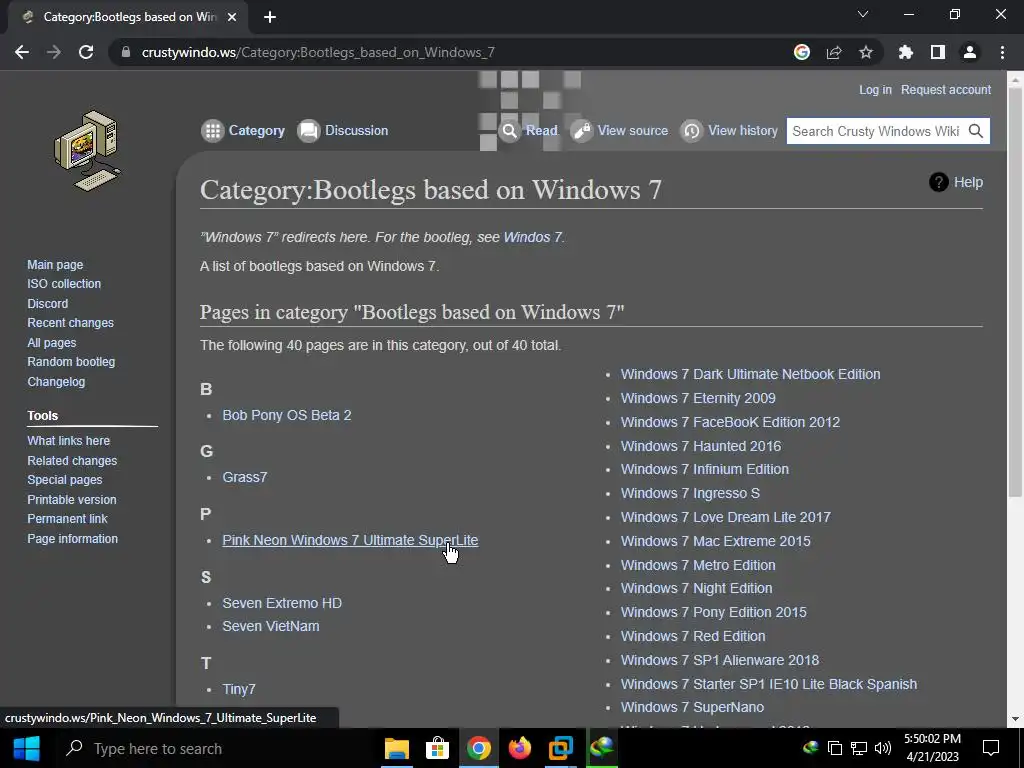Open the Windows Start menu

(26, 748)
